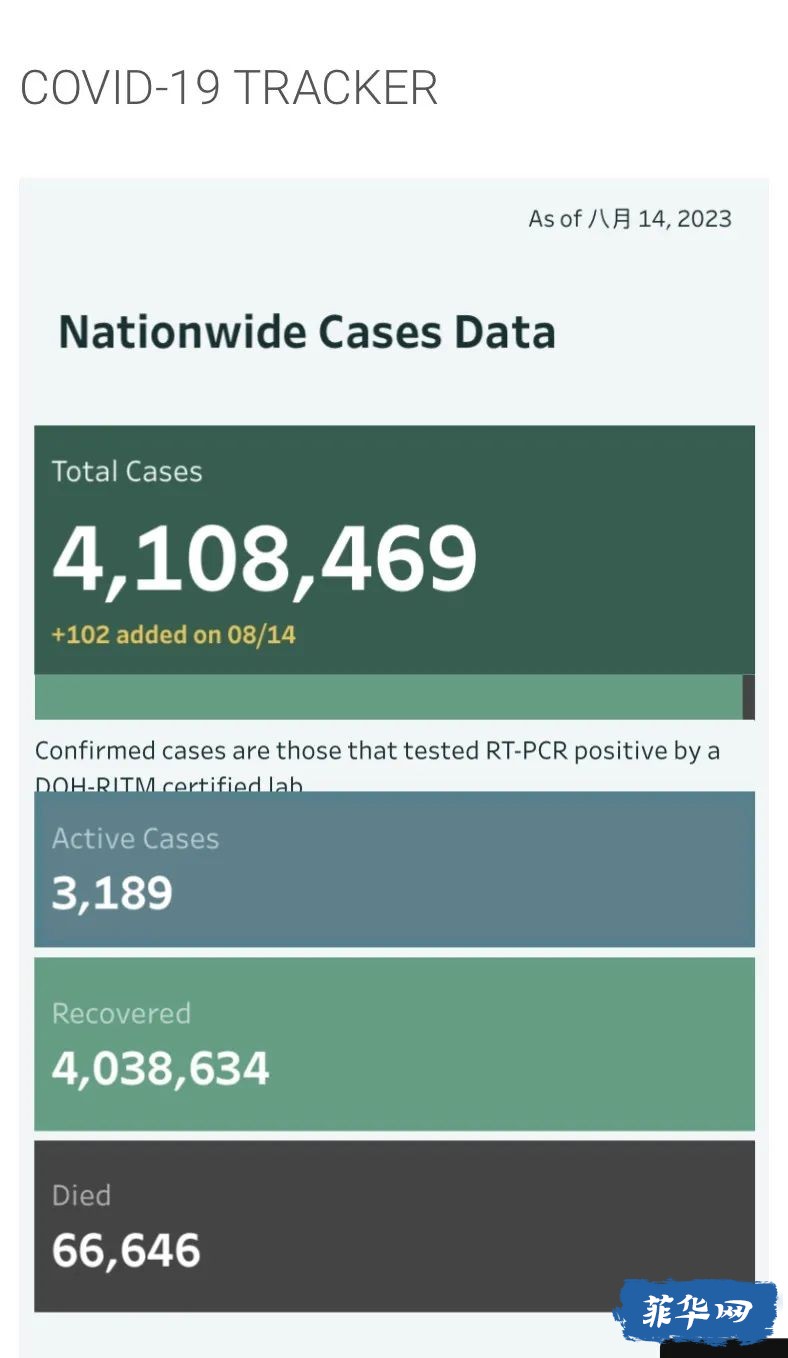788x1358 pixels.
Task: Click the light green bar under Total Cases
Action: (389, 697)
